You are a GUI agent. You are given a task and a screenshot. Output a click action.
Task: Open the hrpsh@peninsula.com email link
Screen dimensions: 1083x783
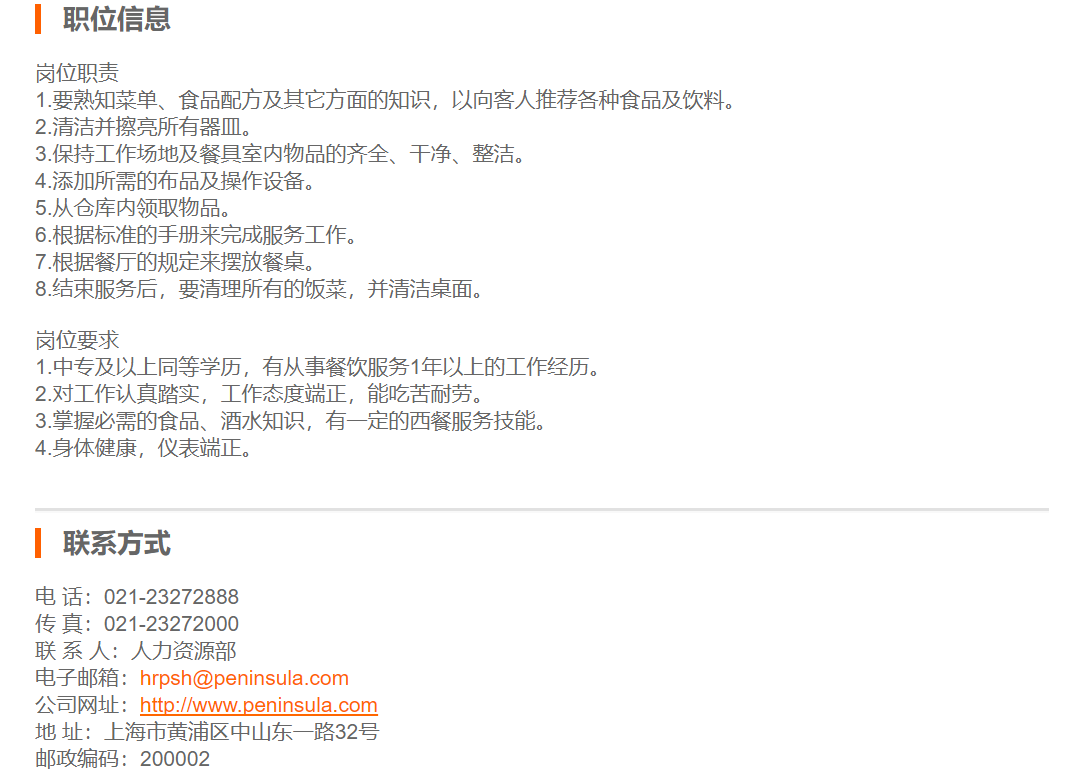[244, 678]
